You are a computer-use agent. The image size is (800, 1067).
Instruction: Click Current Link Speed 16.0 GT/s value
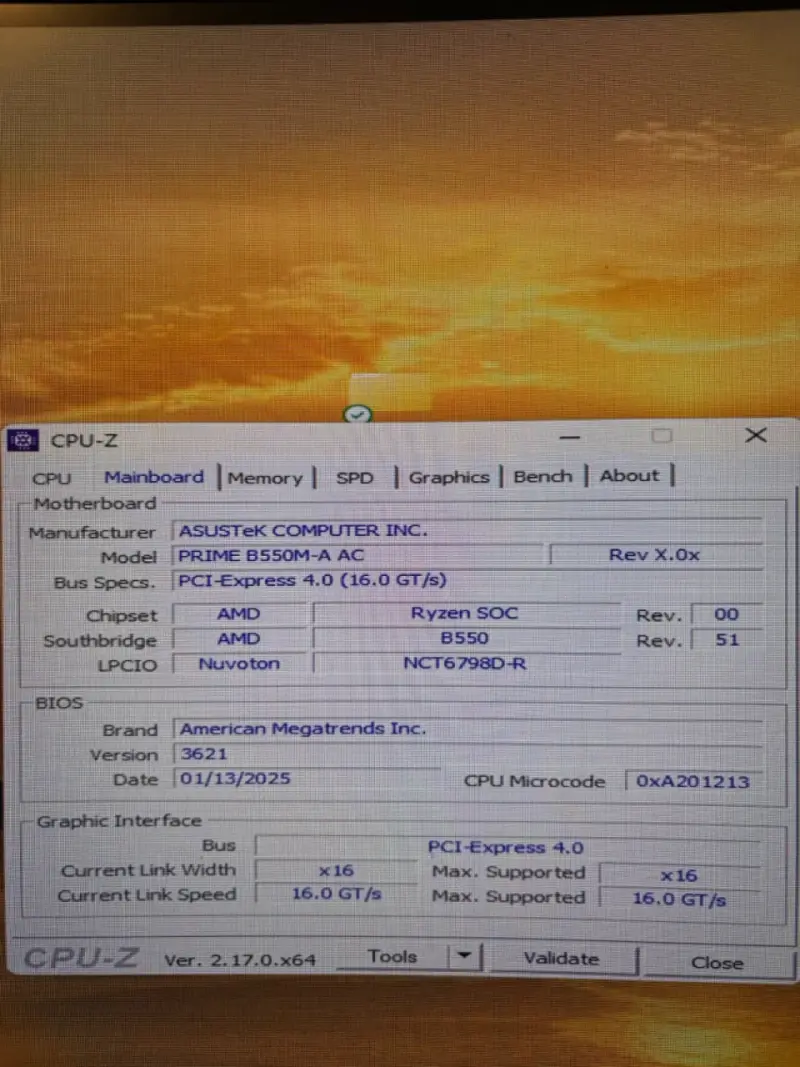(x=336, y=894)
